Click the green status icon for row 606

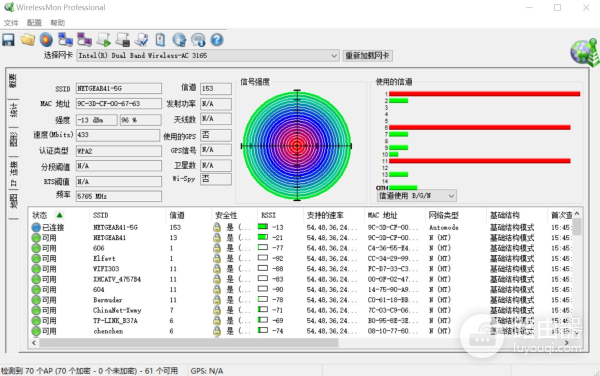pyautogui.click(x=36, y=248)
